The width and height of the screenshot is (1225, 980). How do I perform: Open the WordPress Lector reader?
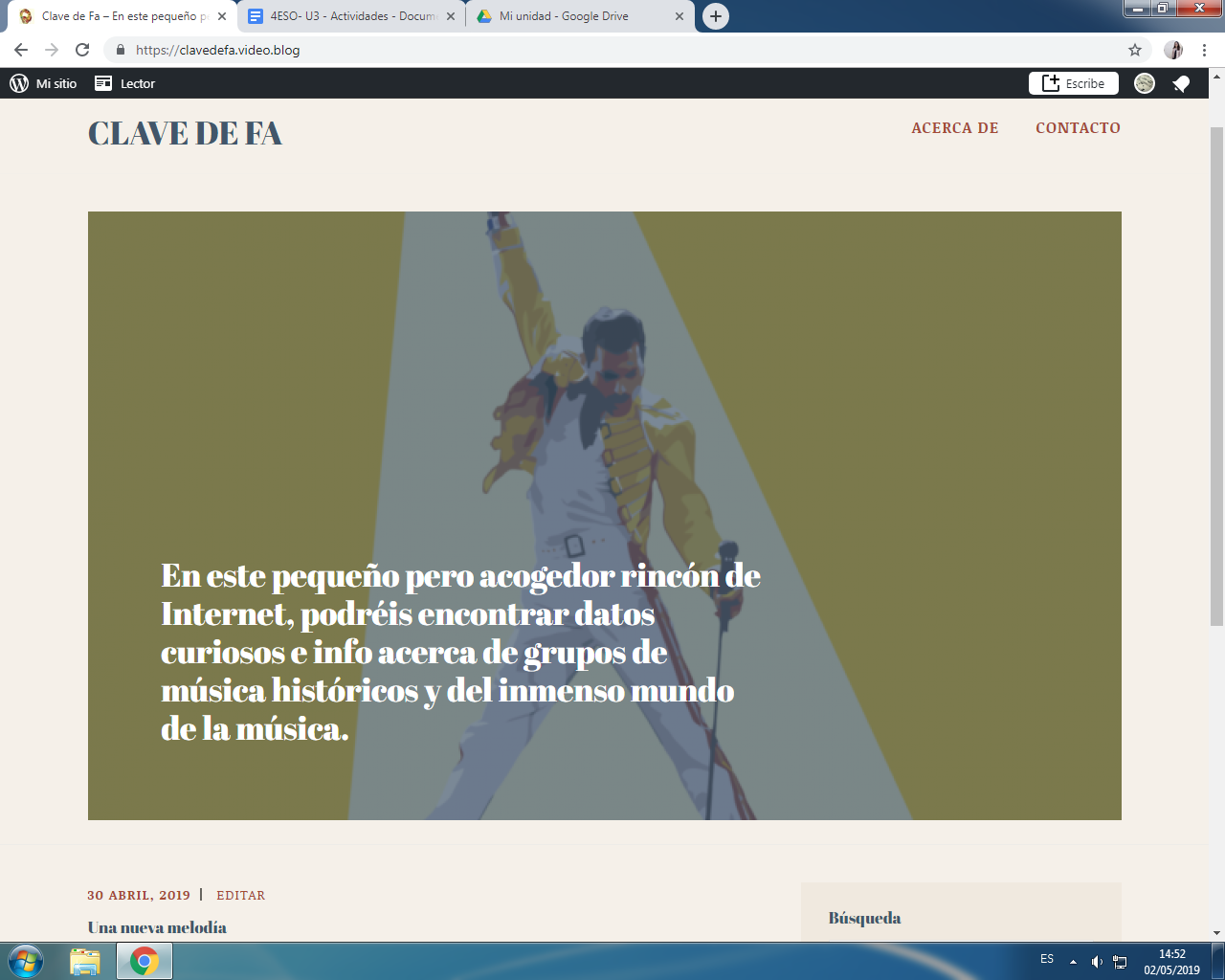125,83
